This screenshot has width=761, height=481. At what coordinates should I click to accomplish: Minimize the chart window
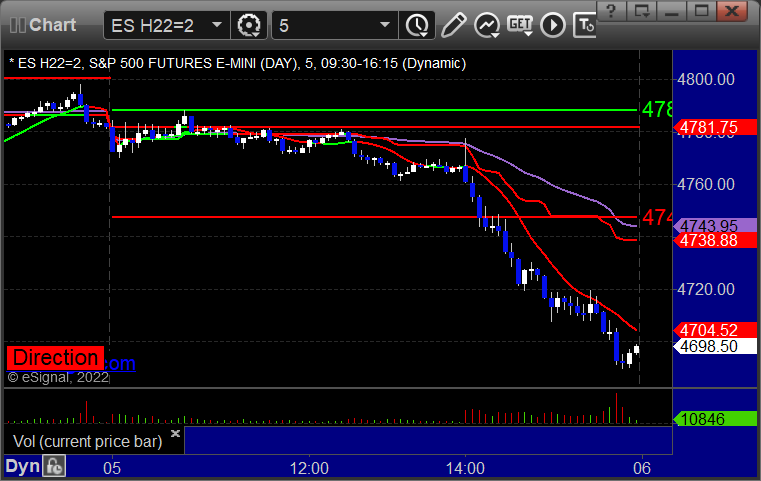(672, 10)
